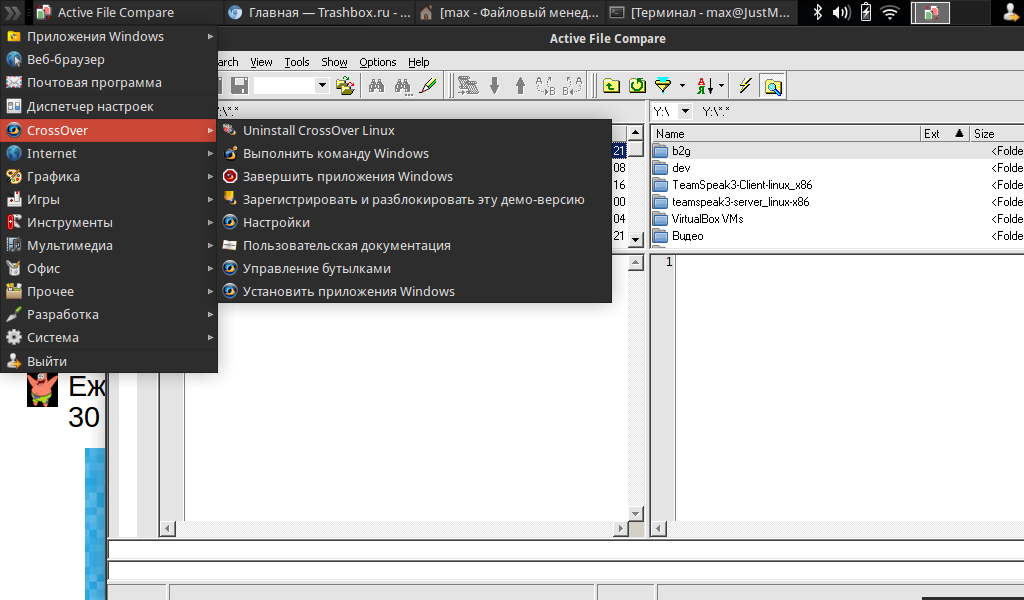Open the sort icon dropdown arrow

721,86
